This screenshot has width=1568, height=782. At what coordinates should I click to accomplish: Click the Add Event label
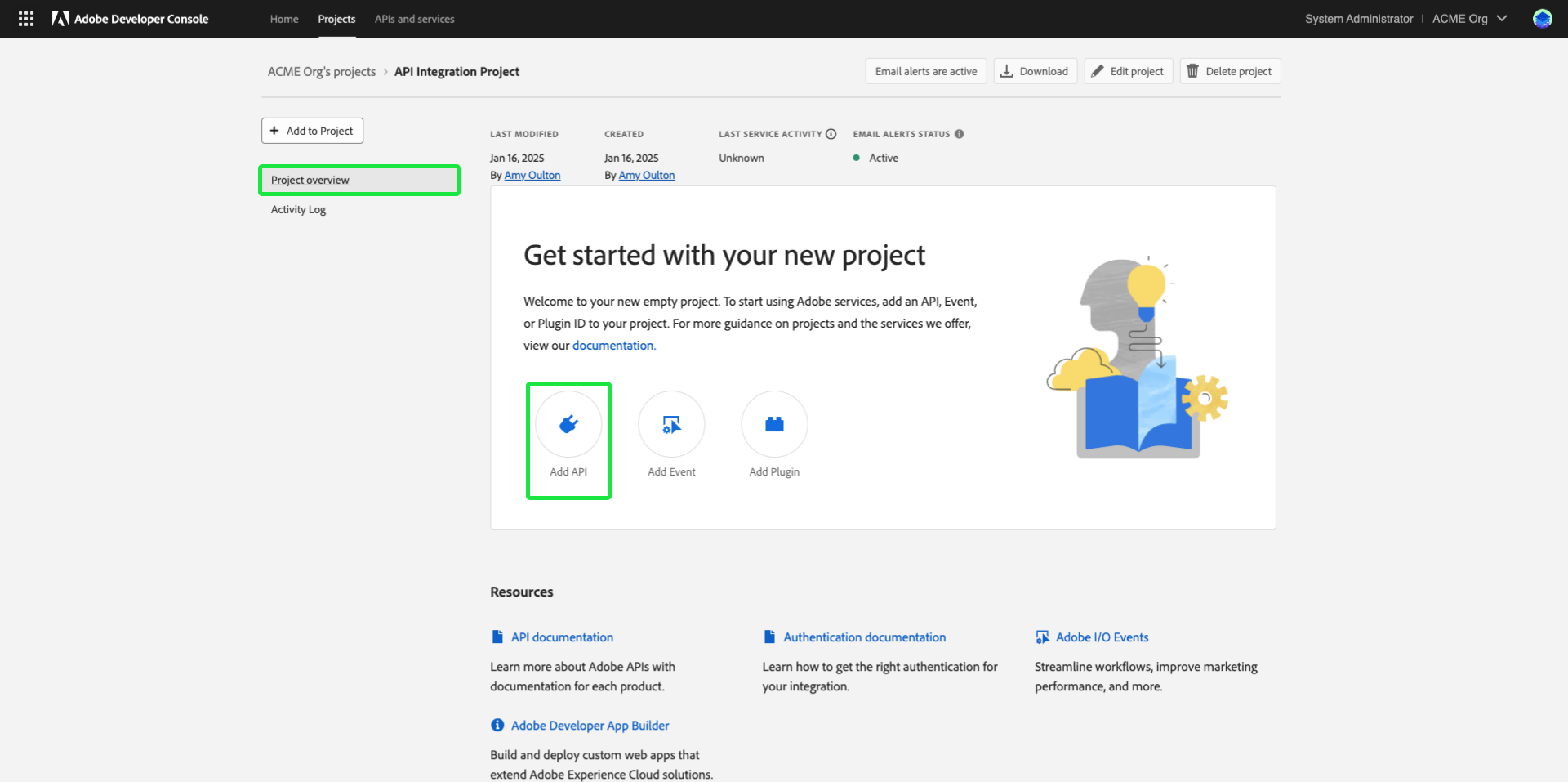[671, 471]
